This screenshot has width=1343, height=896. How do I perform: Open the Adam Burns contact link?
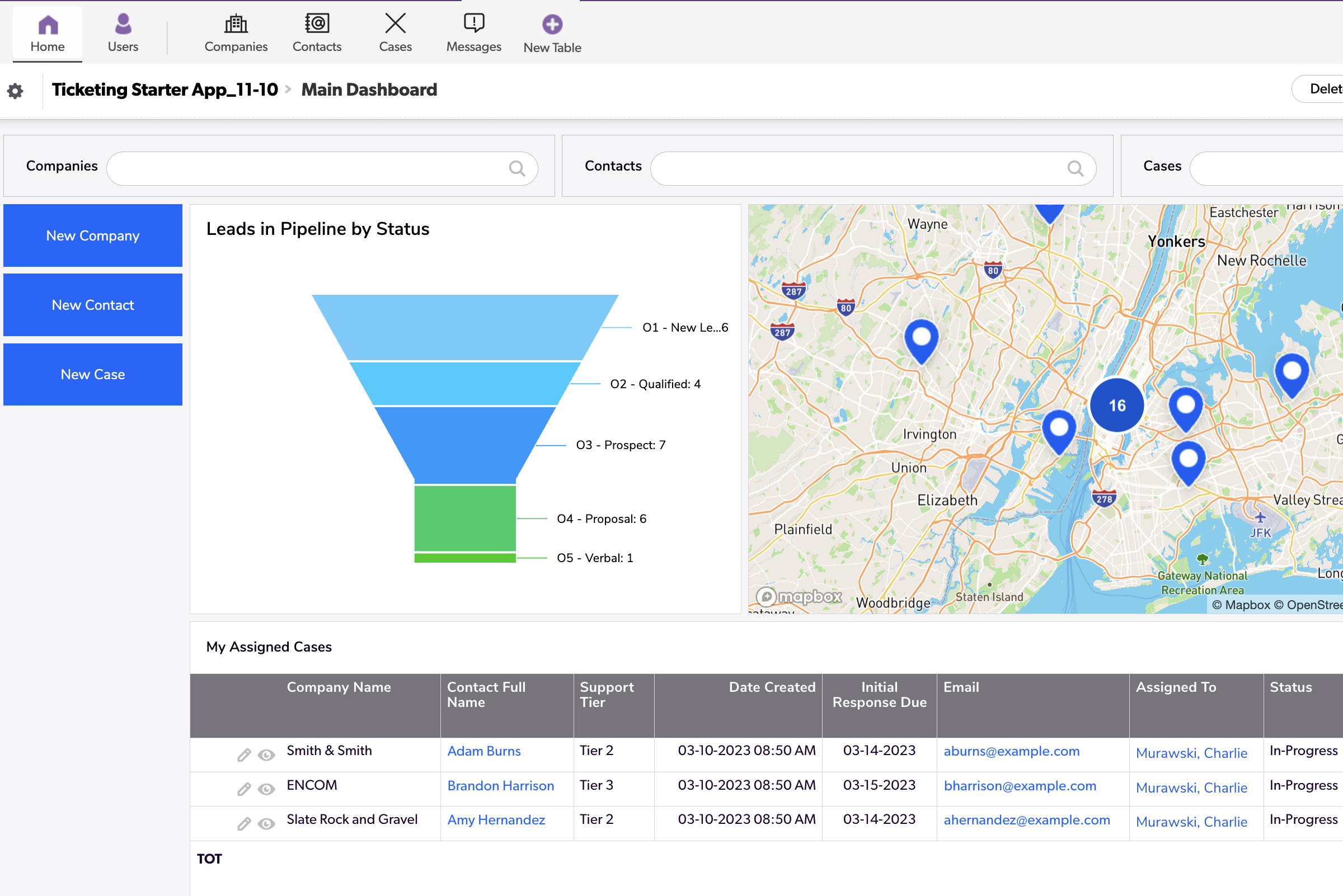(483, 751)
